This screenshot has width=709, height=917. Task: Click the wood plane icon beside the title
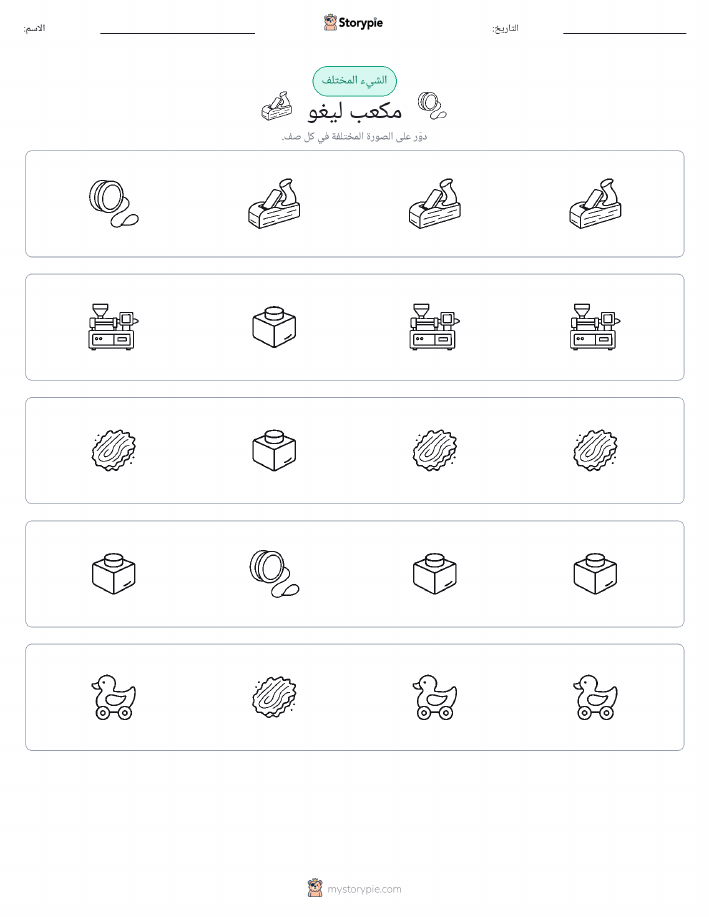277,106
